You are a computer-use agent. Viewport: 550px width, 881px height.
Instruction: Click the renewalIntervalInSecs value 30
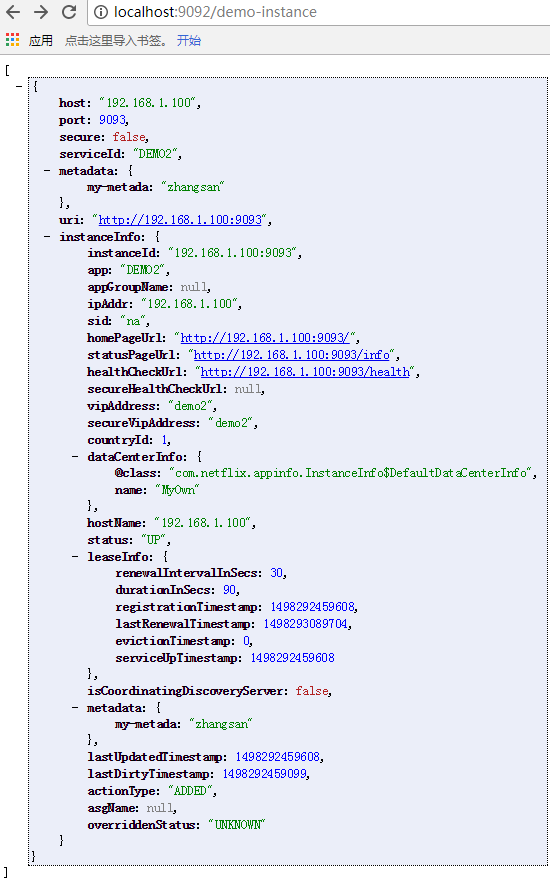pos(276,573)
